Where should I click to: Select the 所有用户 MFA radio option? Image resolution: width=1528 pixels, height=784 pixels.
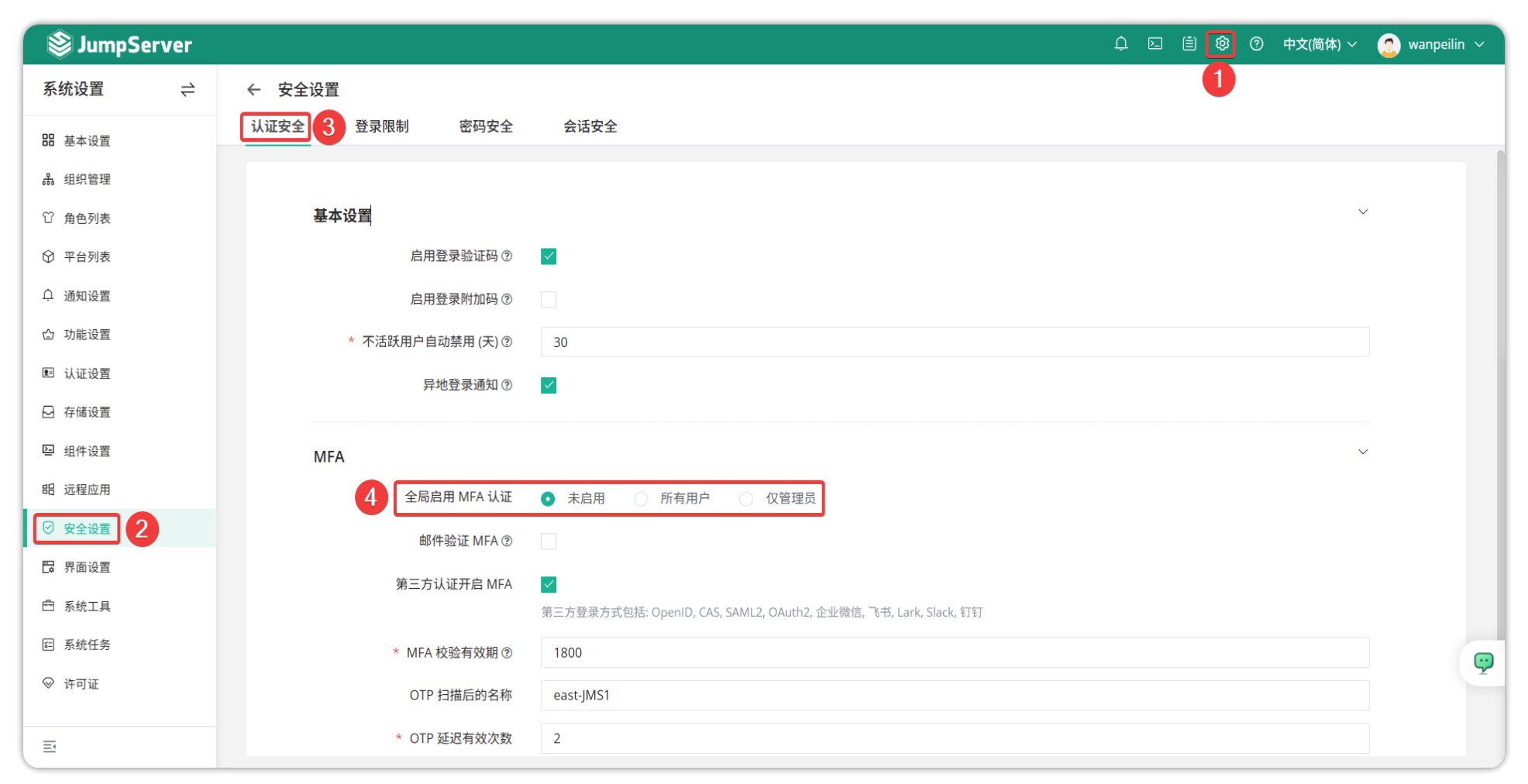click(641, 499)
